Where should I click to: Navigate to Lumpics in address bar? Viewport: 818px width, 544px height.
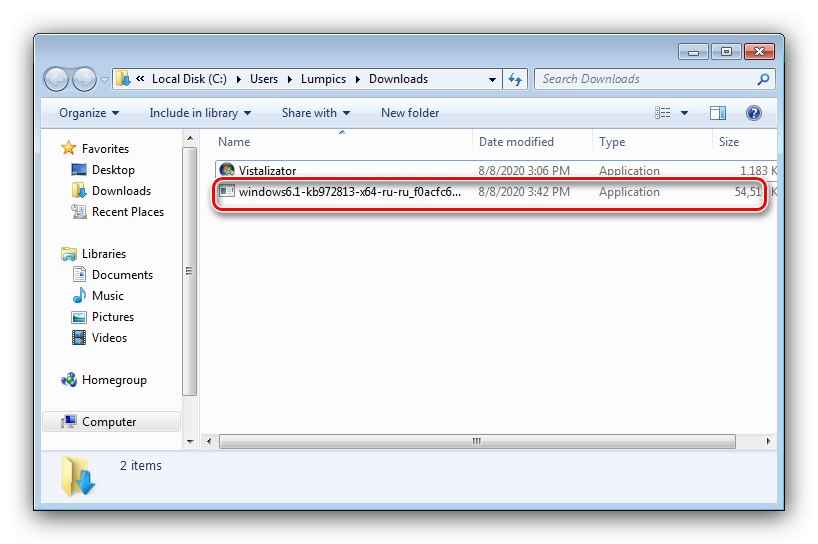coord(323,79)
